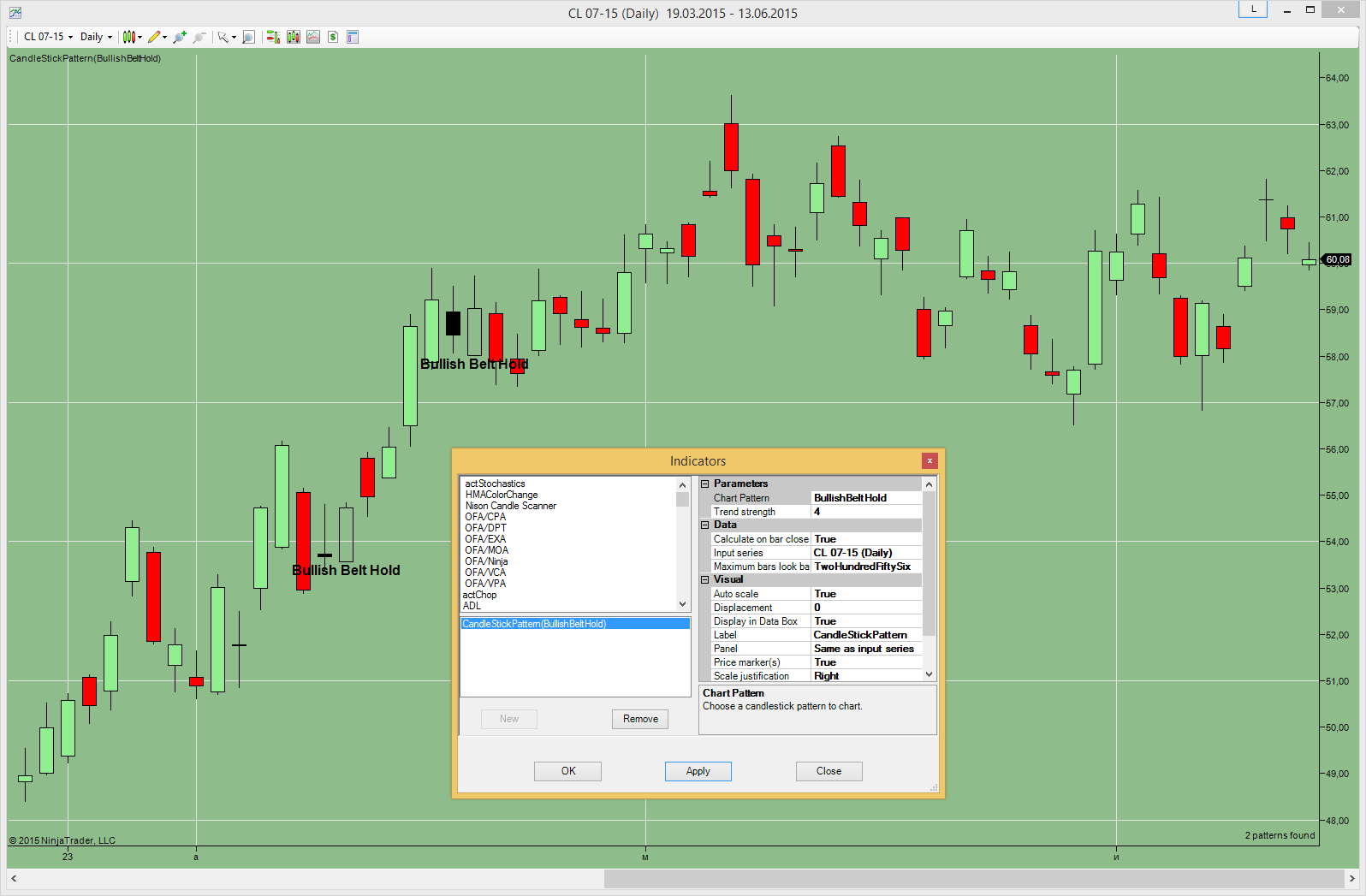Click the Trend strength value field

[865, 512]
